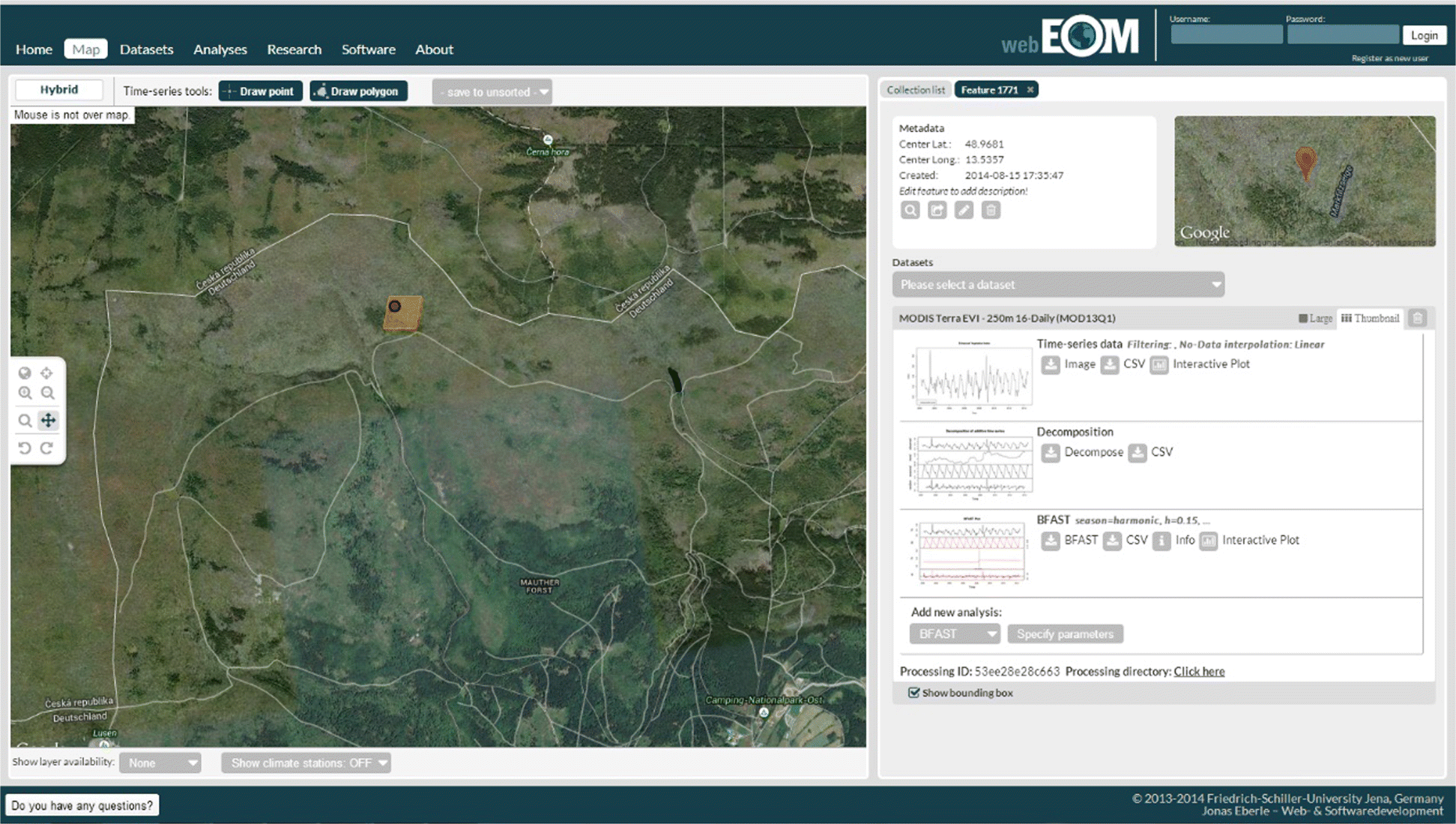The width and height of the screenshot is (1456, 824).
Task: Click the Camping Nationalpark-Ost map marker
Action: pyautogui.click(x=764, y=712)
